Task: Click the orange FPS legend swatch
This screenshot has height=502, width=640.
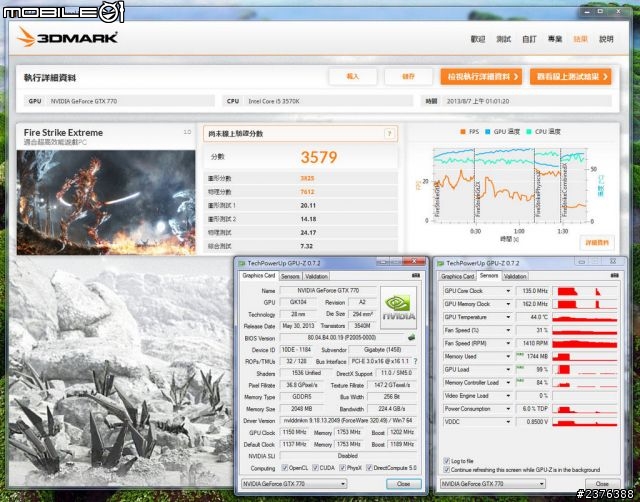Action: tap(462, 131)
